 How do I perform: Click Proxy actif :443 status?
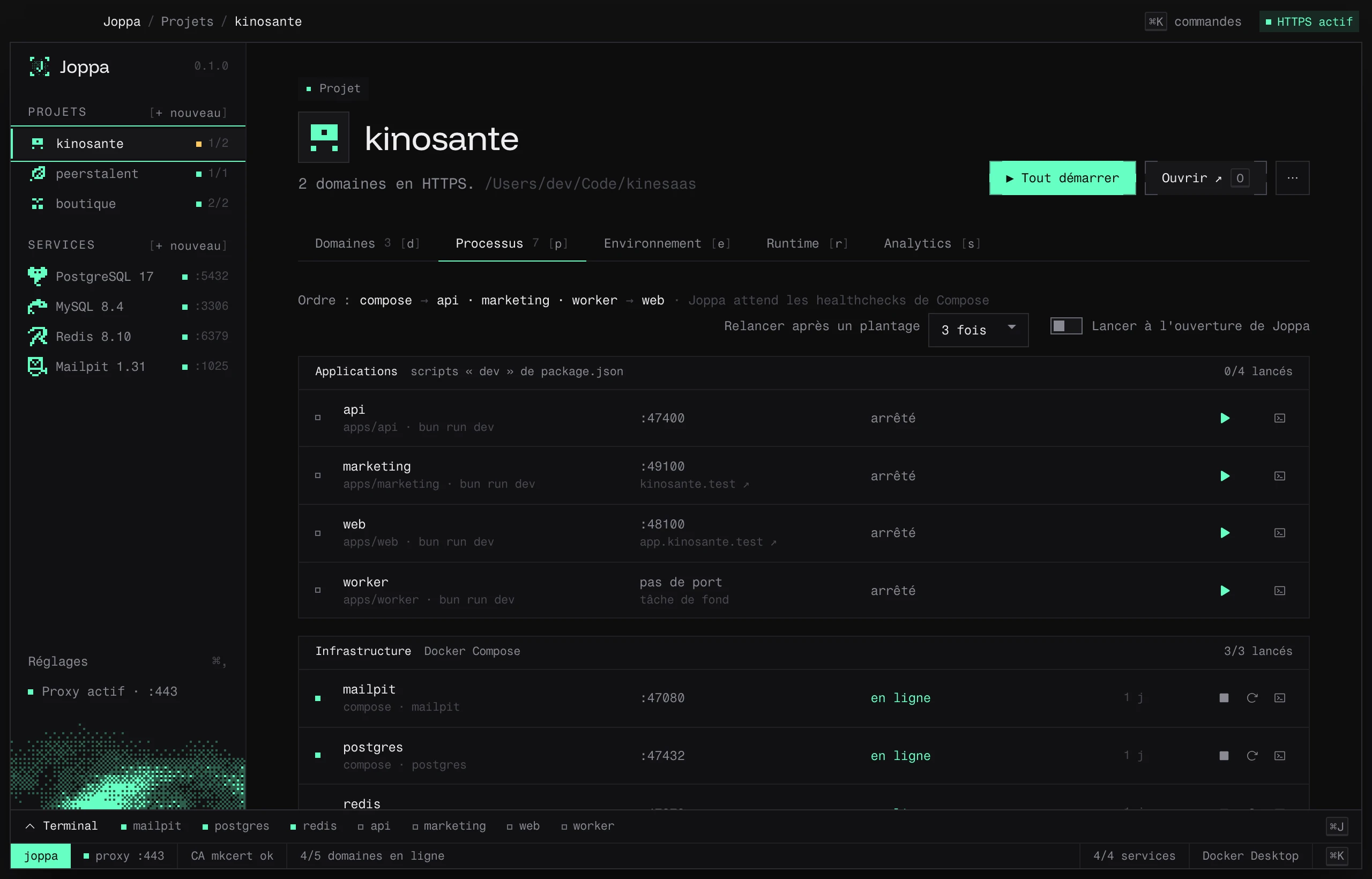click(x=103, y=692)
